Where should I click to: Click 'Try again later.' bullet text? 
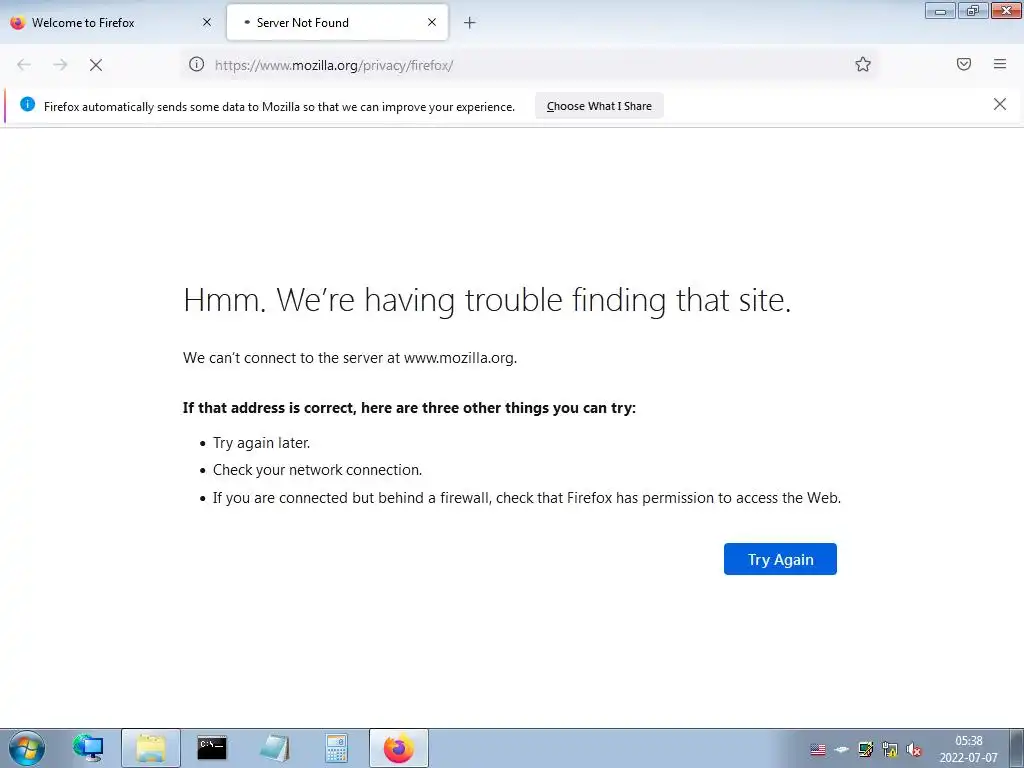point(261,443)
